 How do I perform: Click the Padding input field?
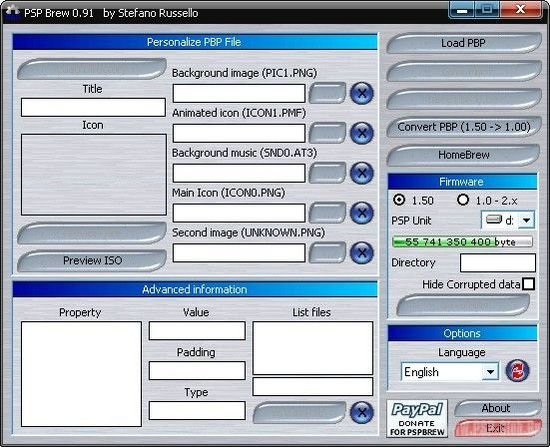[x=197, y=371]
